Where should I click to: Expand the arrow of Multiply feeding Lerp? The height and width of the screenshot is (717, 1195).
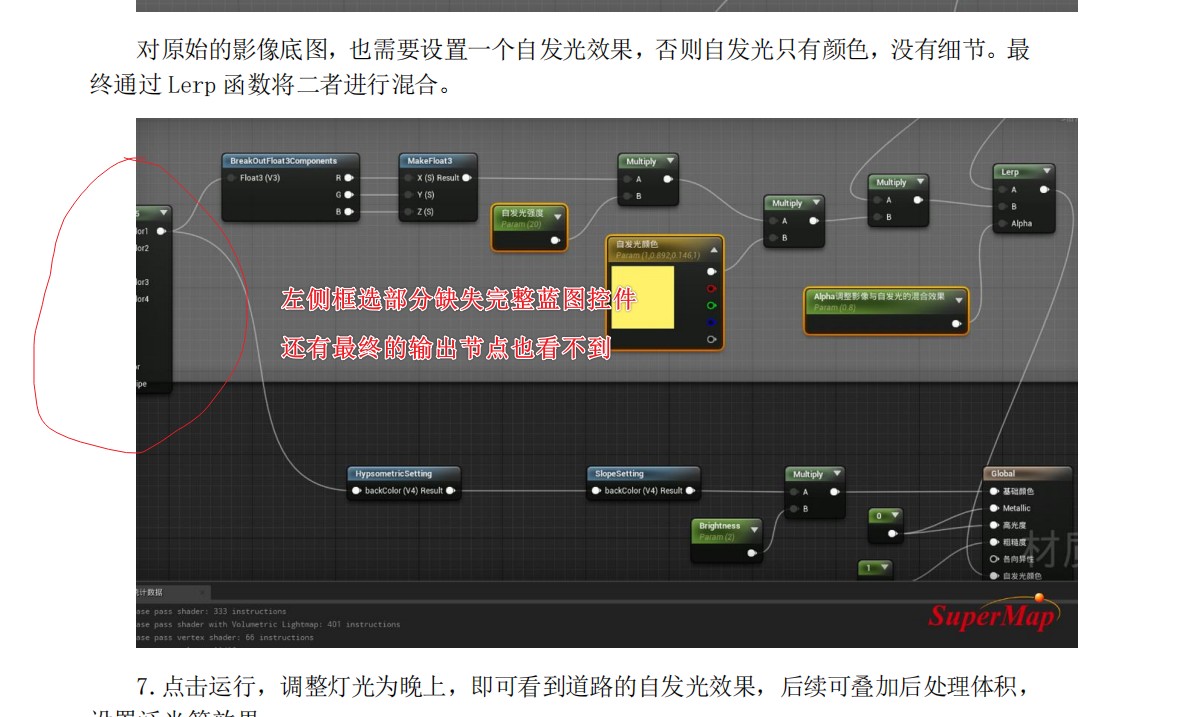[920, 181]
